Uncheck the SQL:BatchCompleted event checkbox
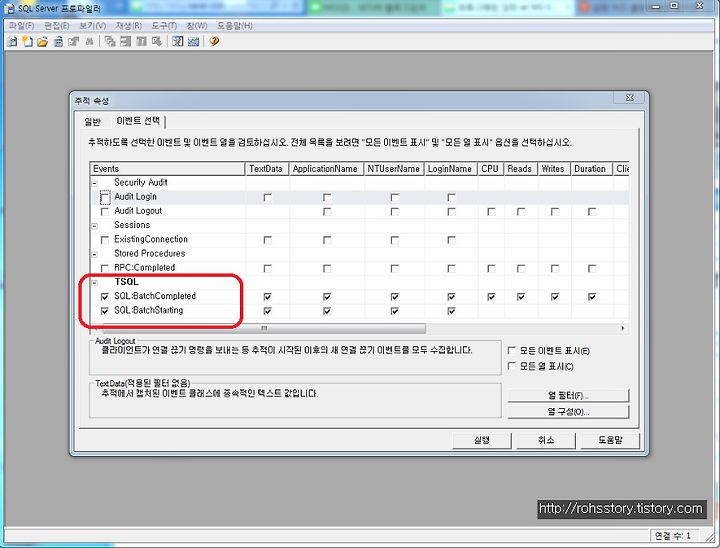This screenshot has width=720, height=548. pyautogui.click(x=105, y=297)
